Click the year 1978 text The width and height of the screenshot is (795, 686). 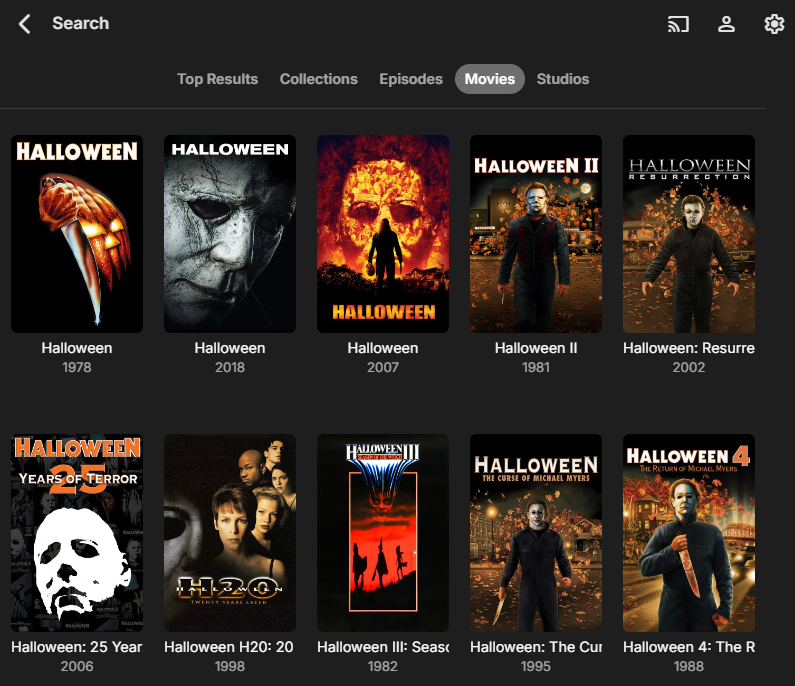77,367
